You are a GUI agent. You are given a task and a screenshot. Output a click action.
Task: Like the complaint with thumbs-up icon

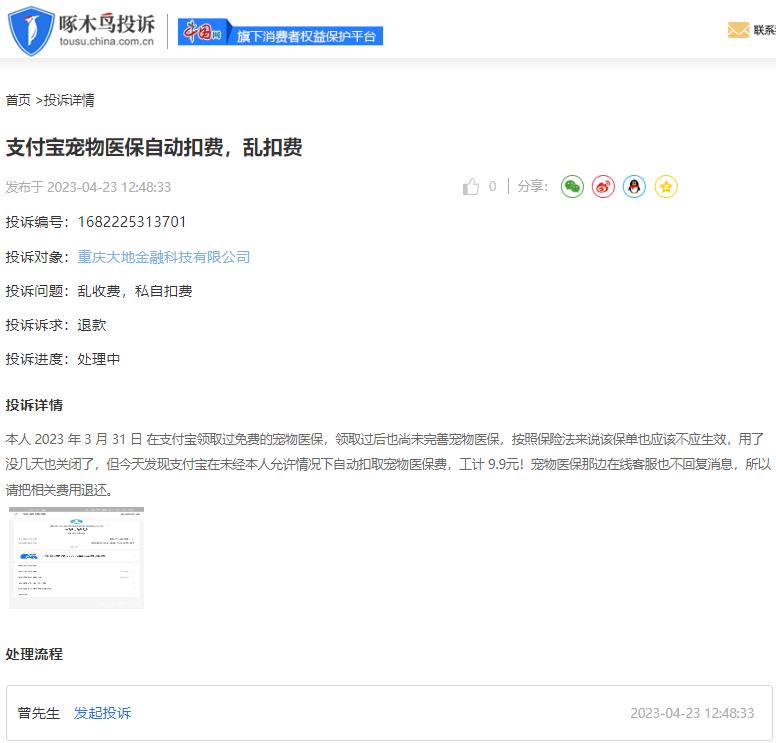click(x=471, y=187)
